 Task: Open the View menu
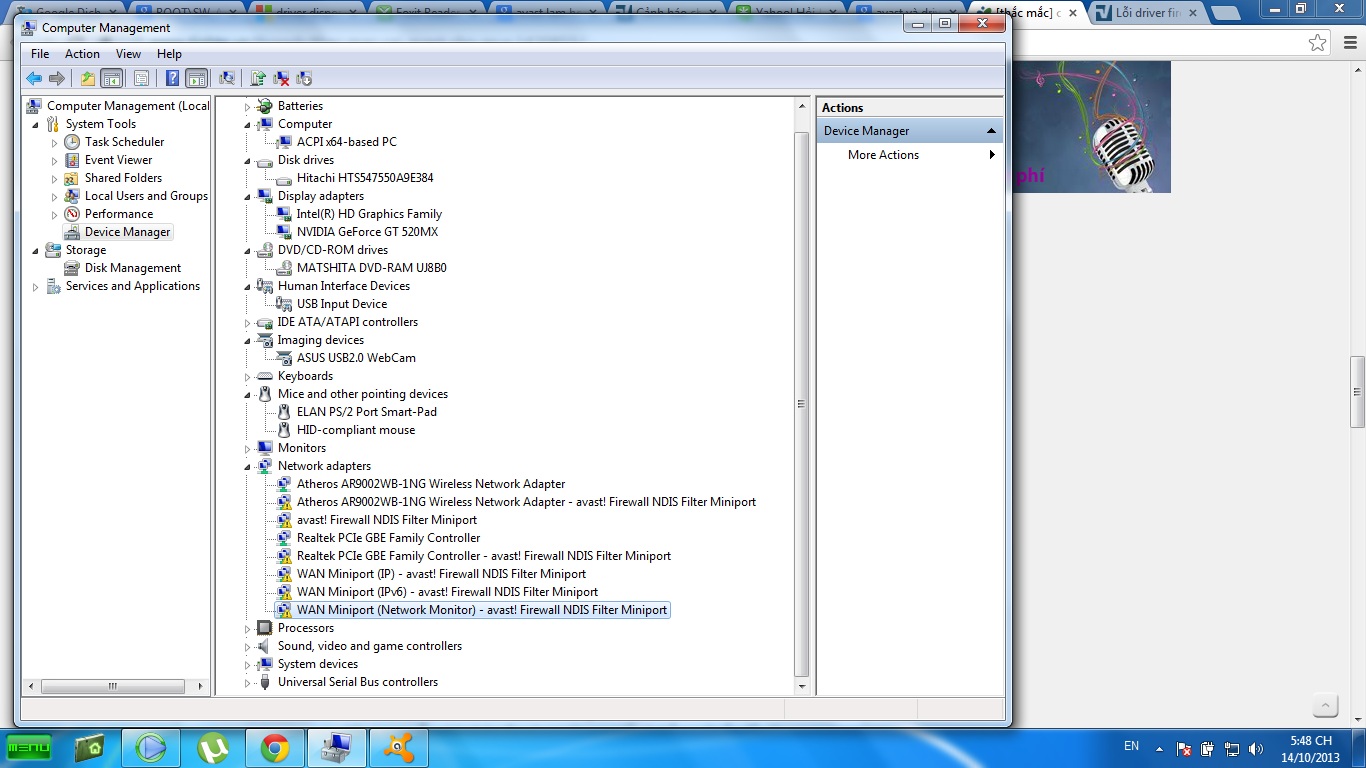(x=128, y=54)
